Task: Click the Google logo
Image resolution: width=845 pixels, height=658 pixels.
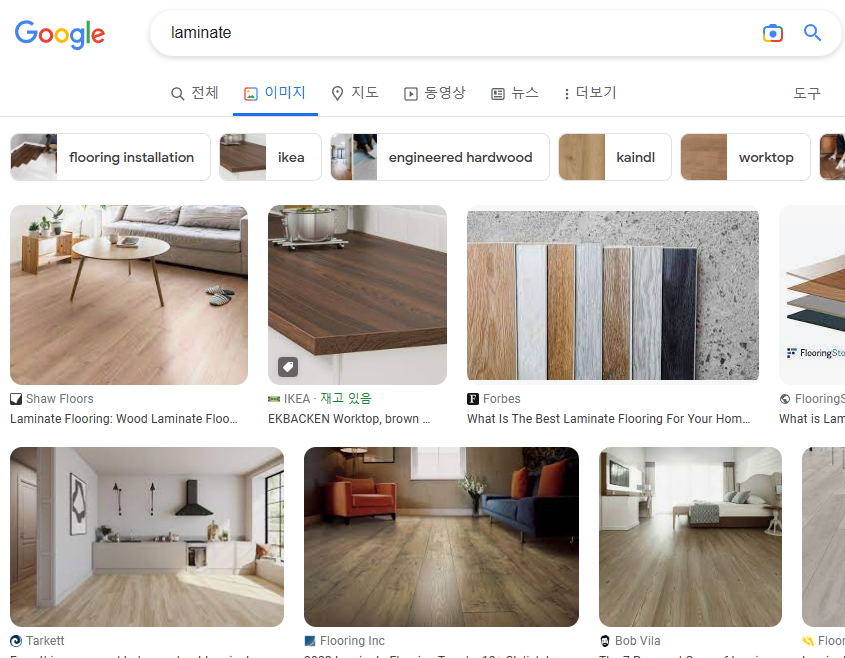Action: pyautogui.click(x=60, y=34)
